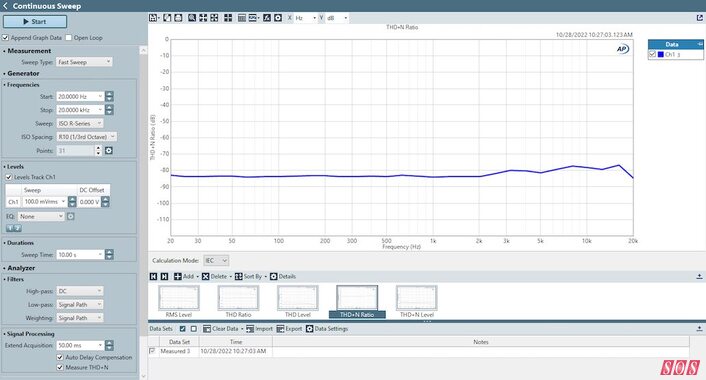
Task: Toggle the Measured 3 row checkbox
Action: click(152, 351)
